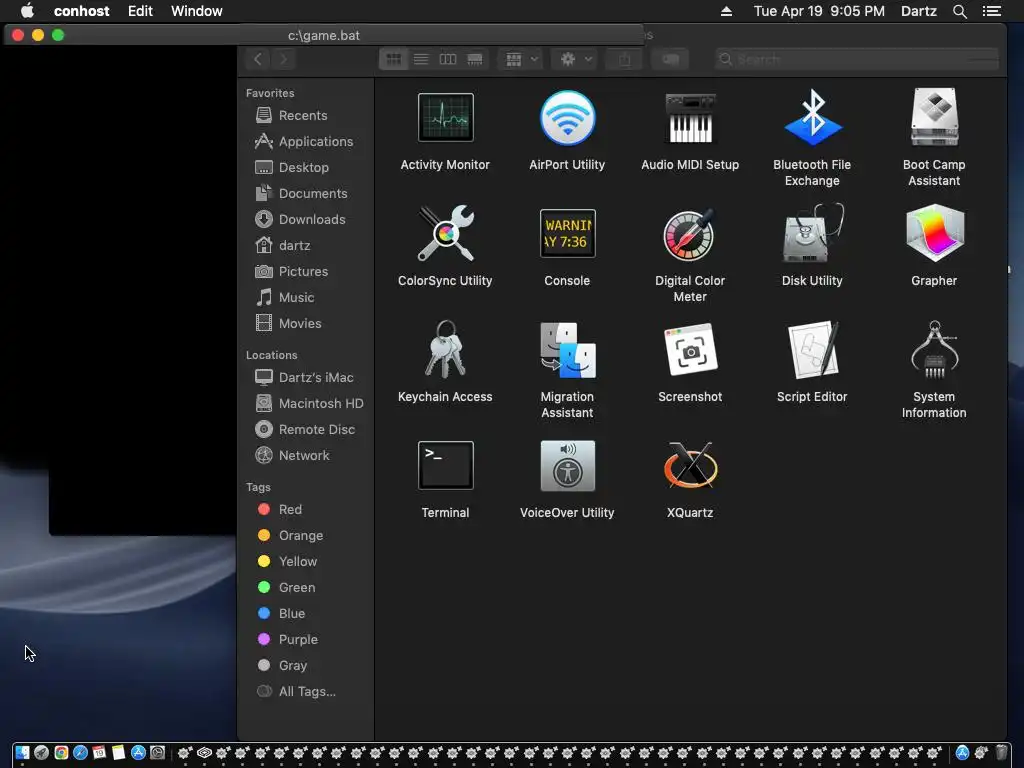
Task: Click the Finder Share button
Action: click(624, 59)
